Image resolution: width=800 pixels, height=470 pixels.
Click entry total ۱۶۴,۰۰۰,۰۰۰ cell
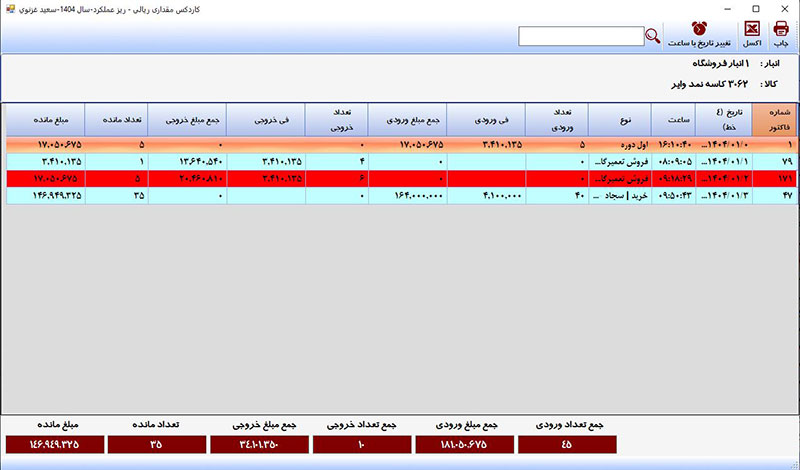(408, 195)
